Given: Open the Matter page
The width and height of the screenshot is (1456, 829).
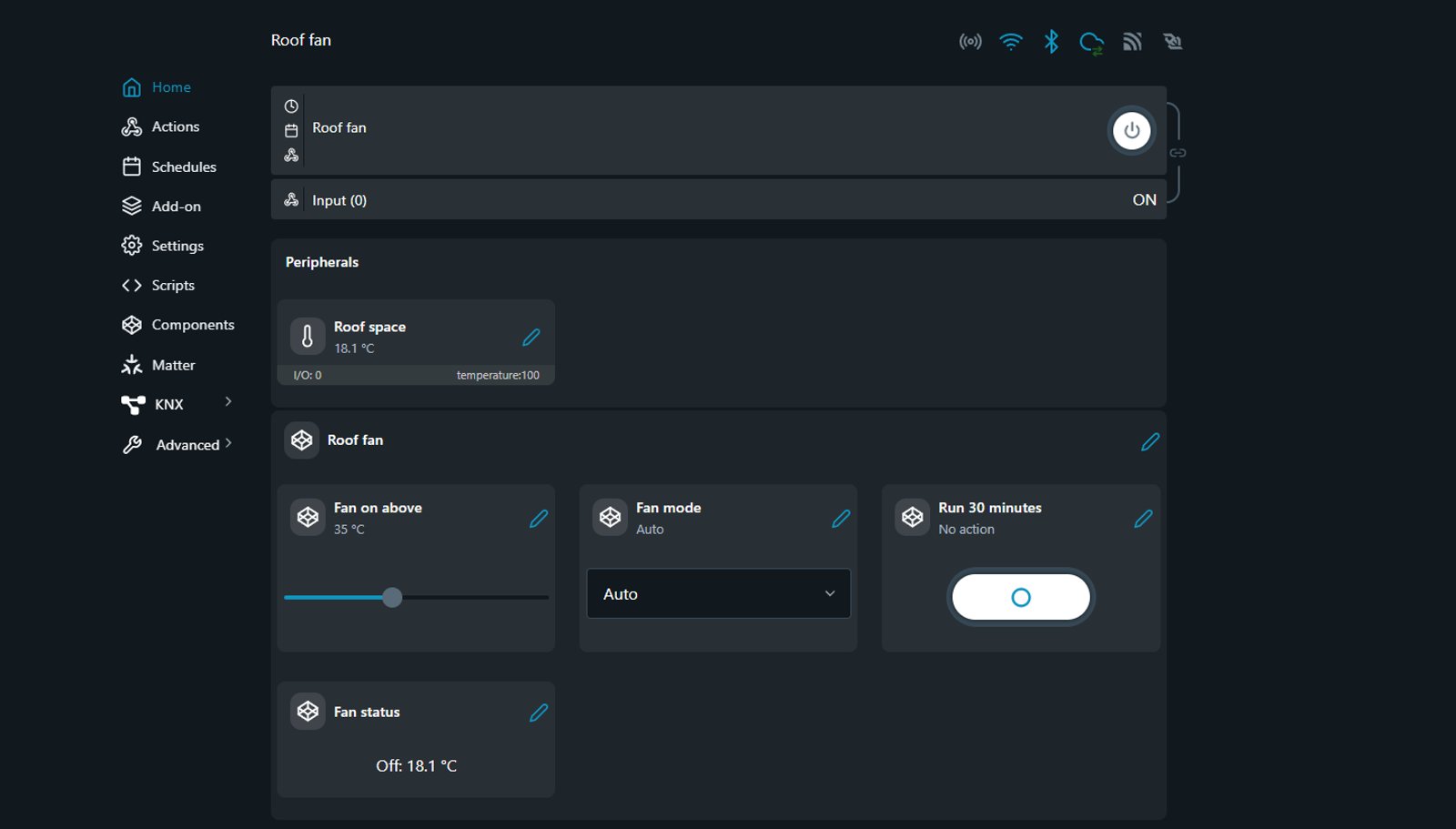Looking at the screenshot, I should point(158,365).
